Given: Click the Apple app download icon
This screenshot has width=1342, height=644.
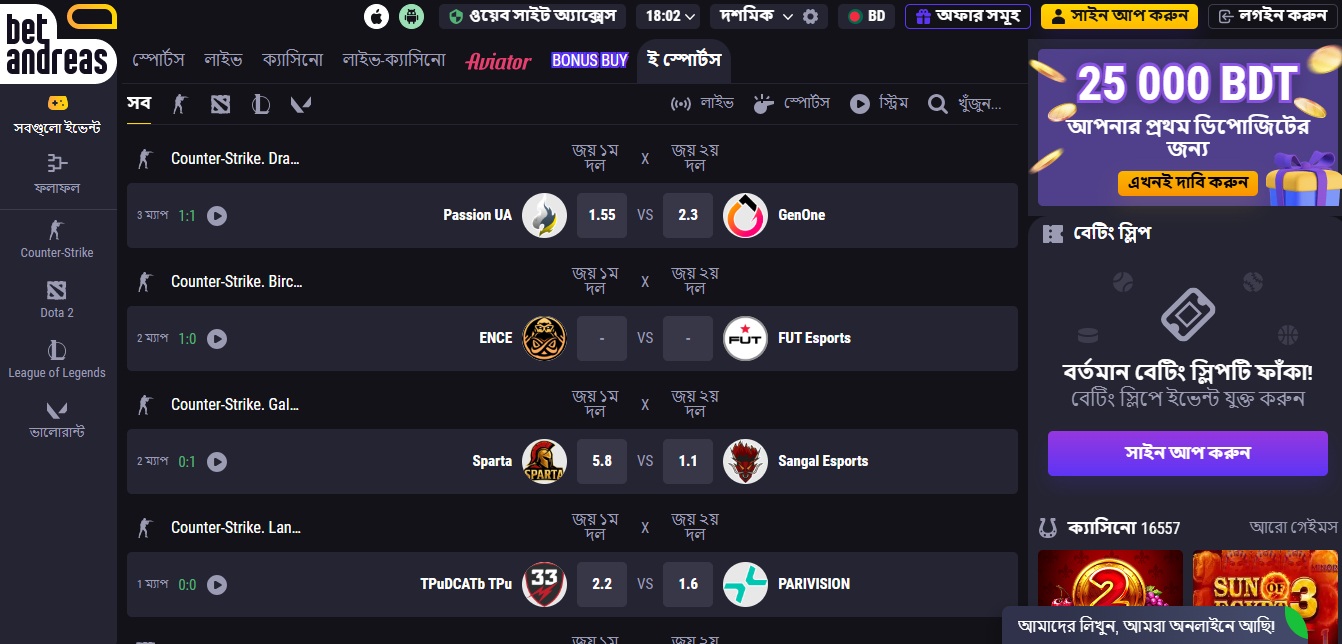Looking at the screenshot, I should coord(376,16).
